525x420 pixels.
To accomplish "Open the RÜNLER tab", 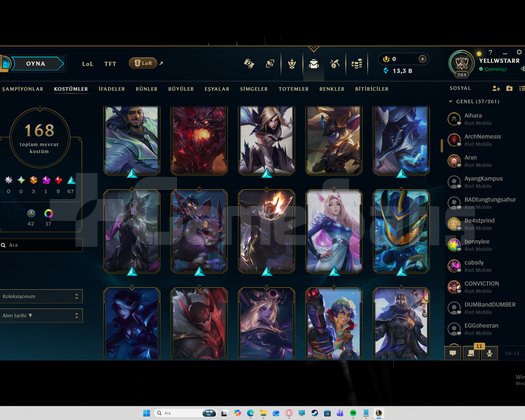I will pos(146,89).
